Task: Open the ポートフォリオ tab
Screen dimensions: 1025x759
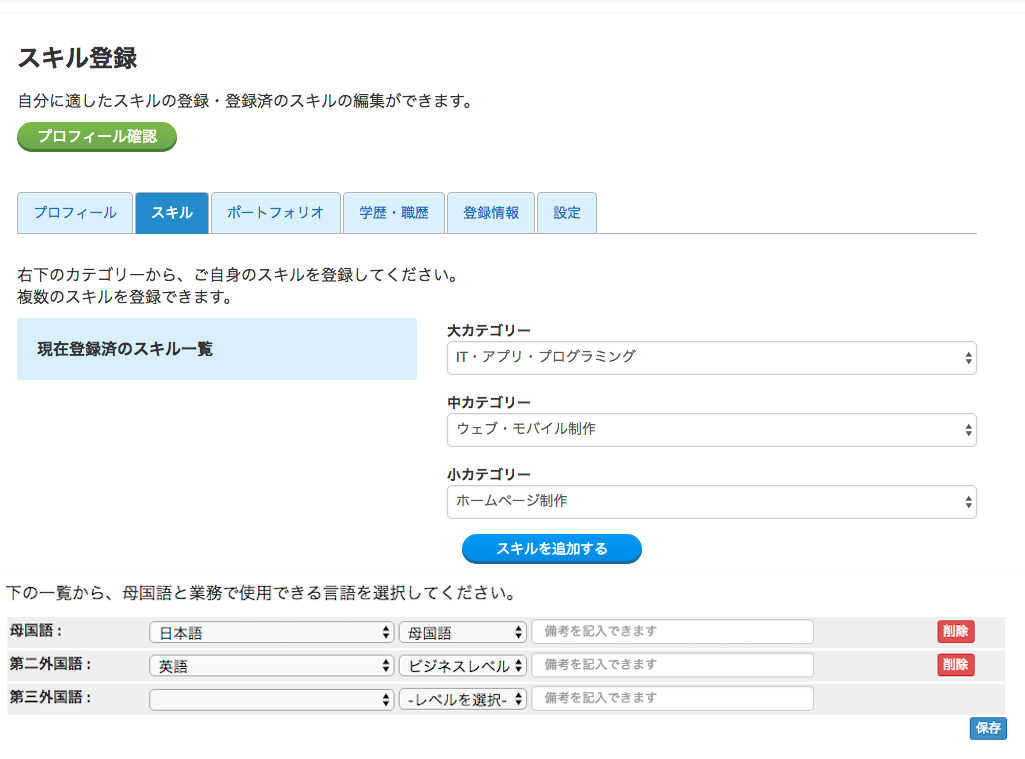Action: 276,213
